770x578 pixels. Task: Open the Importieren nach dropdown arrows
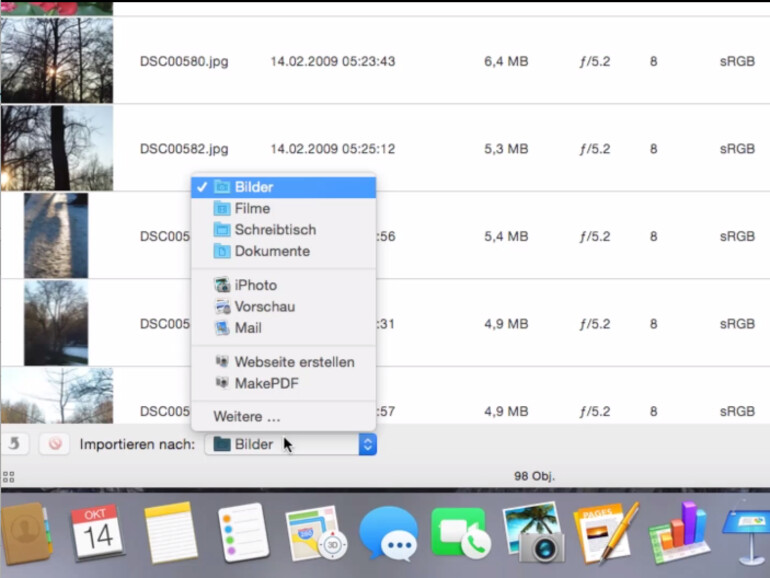[x=367, y=444]
